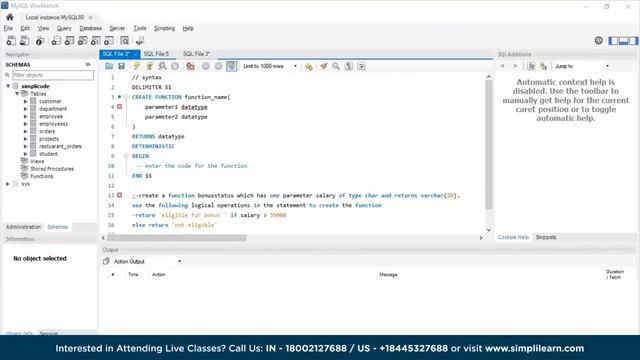Close the active SQL File 2 tab
640x360 pixels.
[135, 54]
